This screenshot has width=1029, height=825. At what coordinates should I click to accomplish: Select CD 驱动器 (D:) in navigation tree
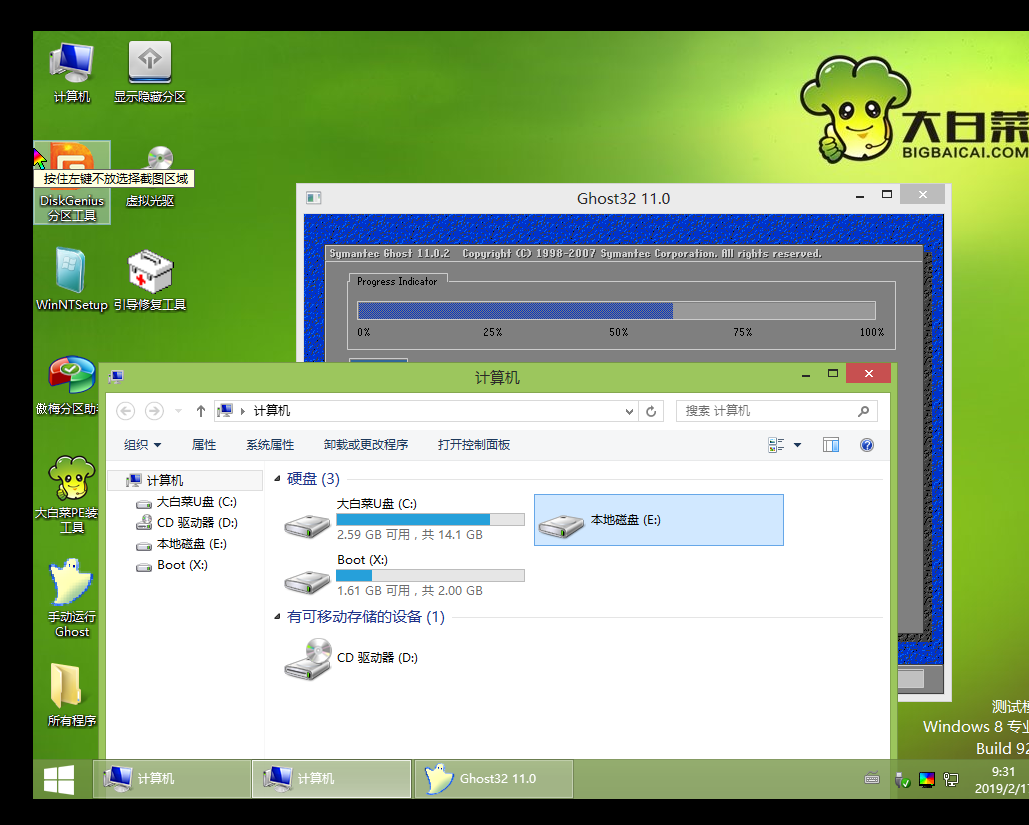pyautogui.click(x=186, y=523)
